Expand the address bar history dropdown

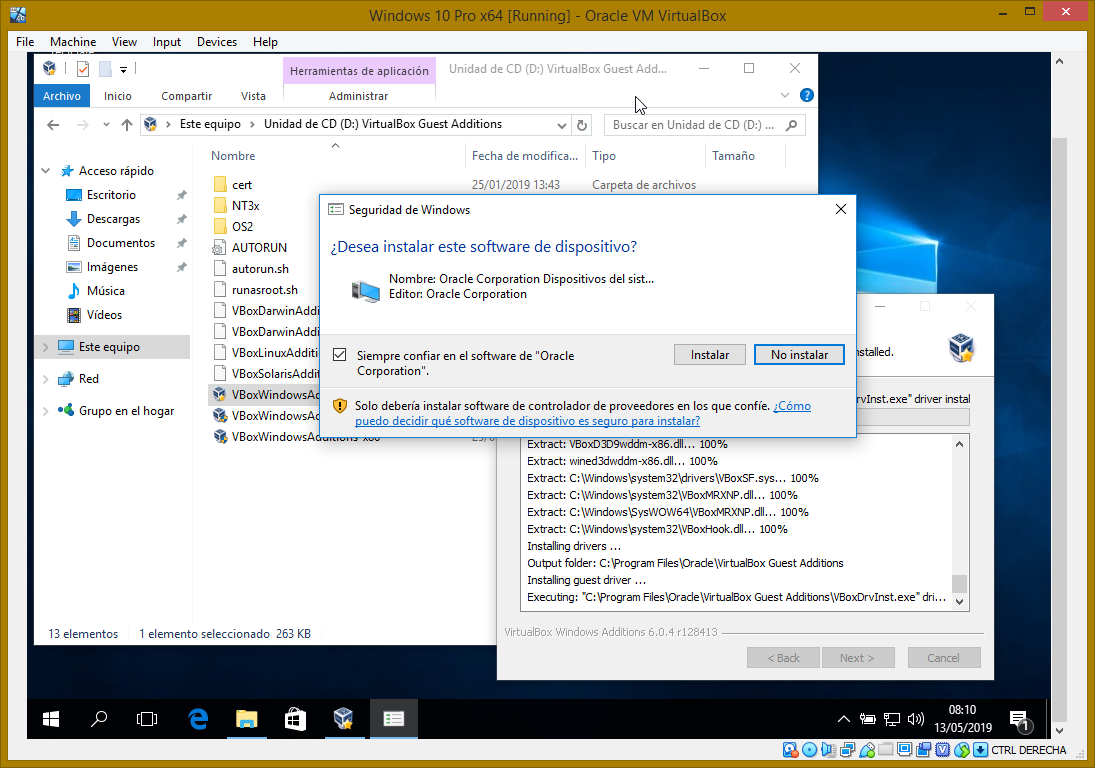(561, 126)
